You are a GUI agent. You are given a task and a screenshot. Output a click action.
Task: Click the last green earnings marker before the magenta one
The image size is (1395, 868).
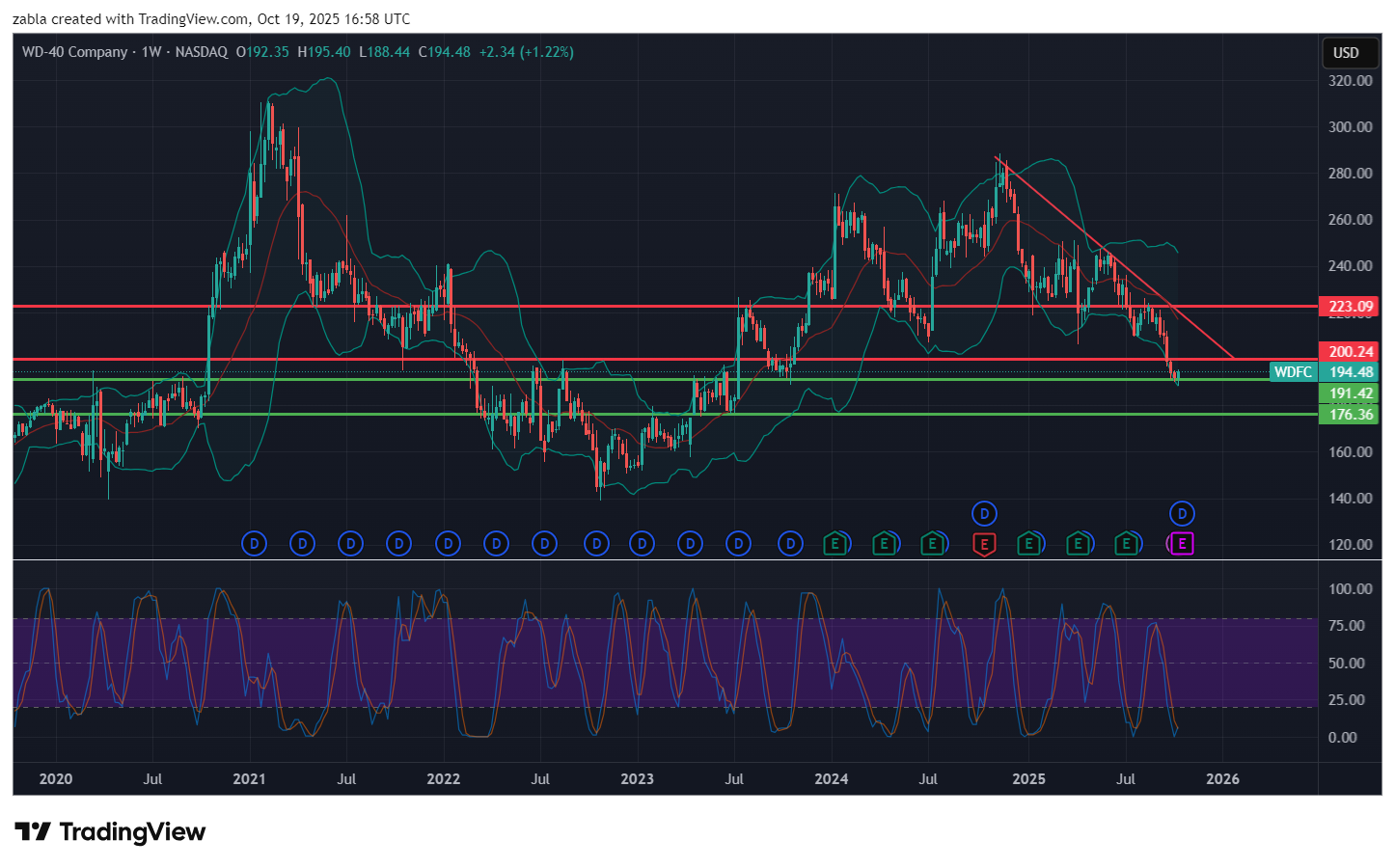(x=1126, y=544)
